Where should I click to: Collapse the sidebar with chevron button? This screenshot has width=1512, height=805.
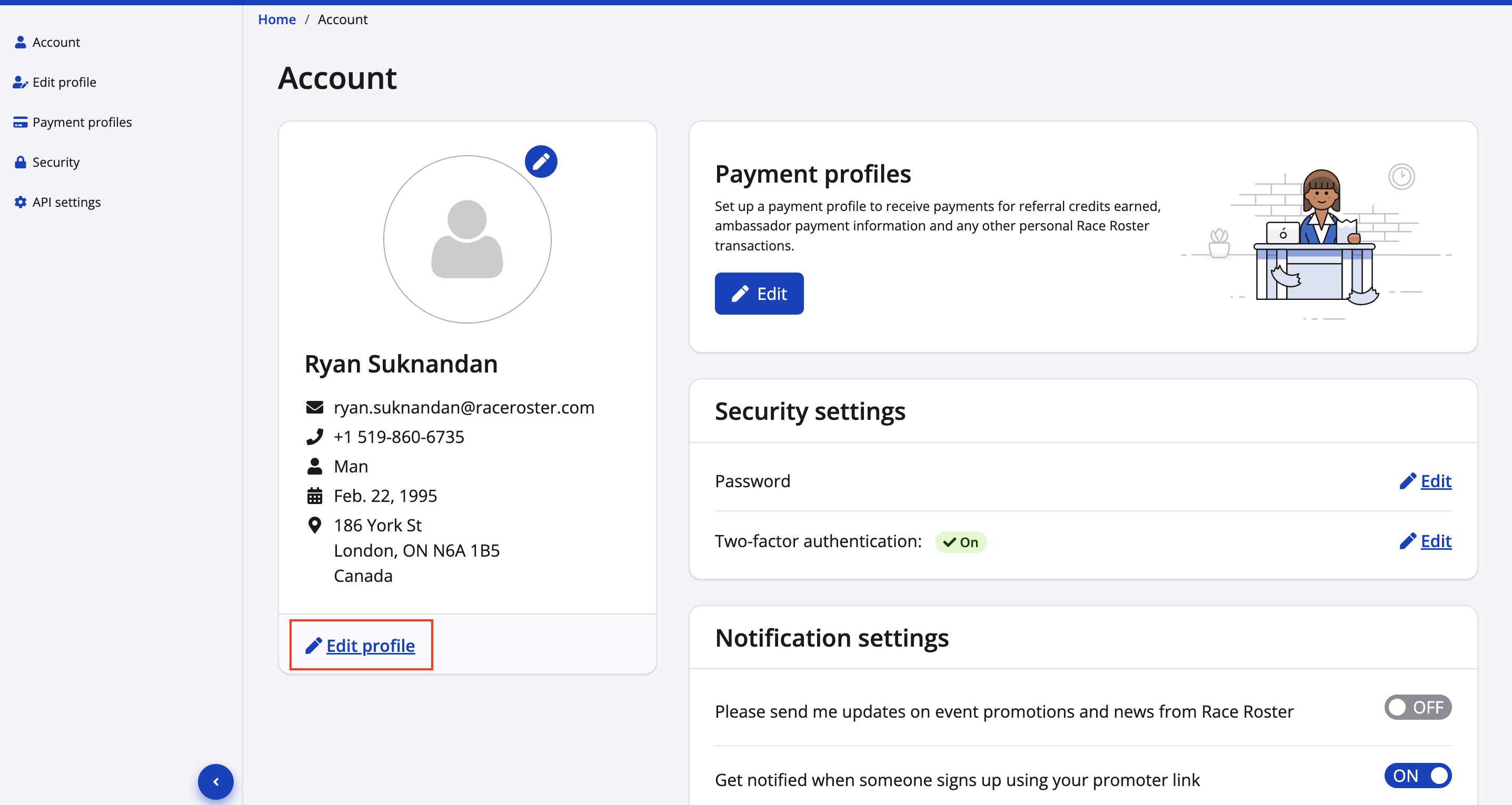(x=215, y=781)
